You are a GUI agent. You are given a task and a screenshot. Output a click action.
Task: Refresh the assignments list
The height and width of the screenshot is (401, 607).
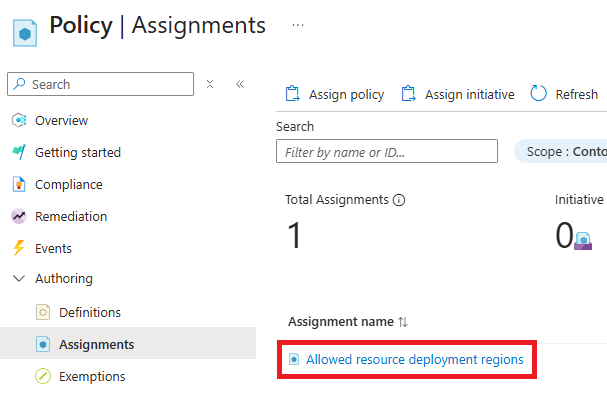pyautogui.click(x=564, y=94)
